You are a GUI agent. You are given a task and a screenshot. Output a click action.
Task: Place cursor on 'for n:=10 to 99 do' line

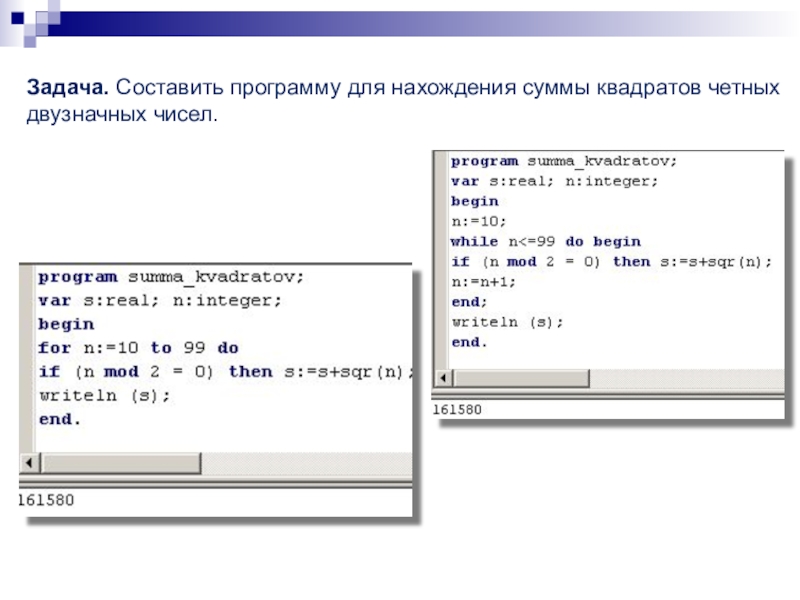click(138, 348)
